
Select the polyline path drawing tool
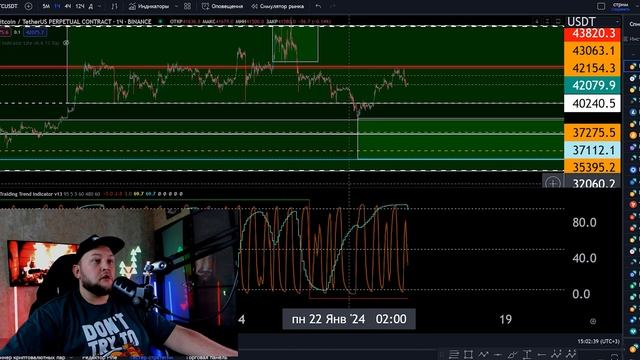483,354
